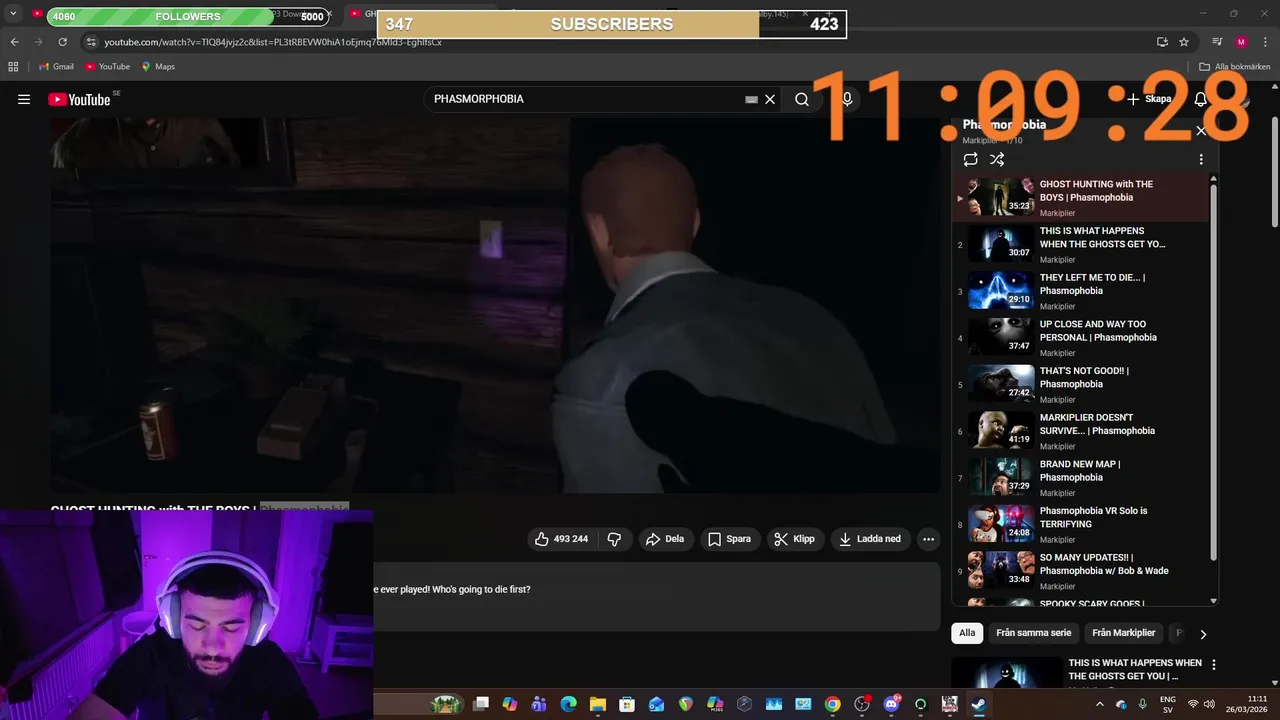
Task: Play SO MANY UPDATES!! playlist video
Action: [1081, 571]
